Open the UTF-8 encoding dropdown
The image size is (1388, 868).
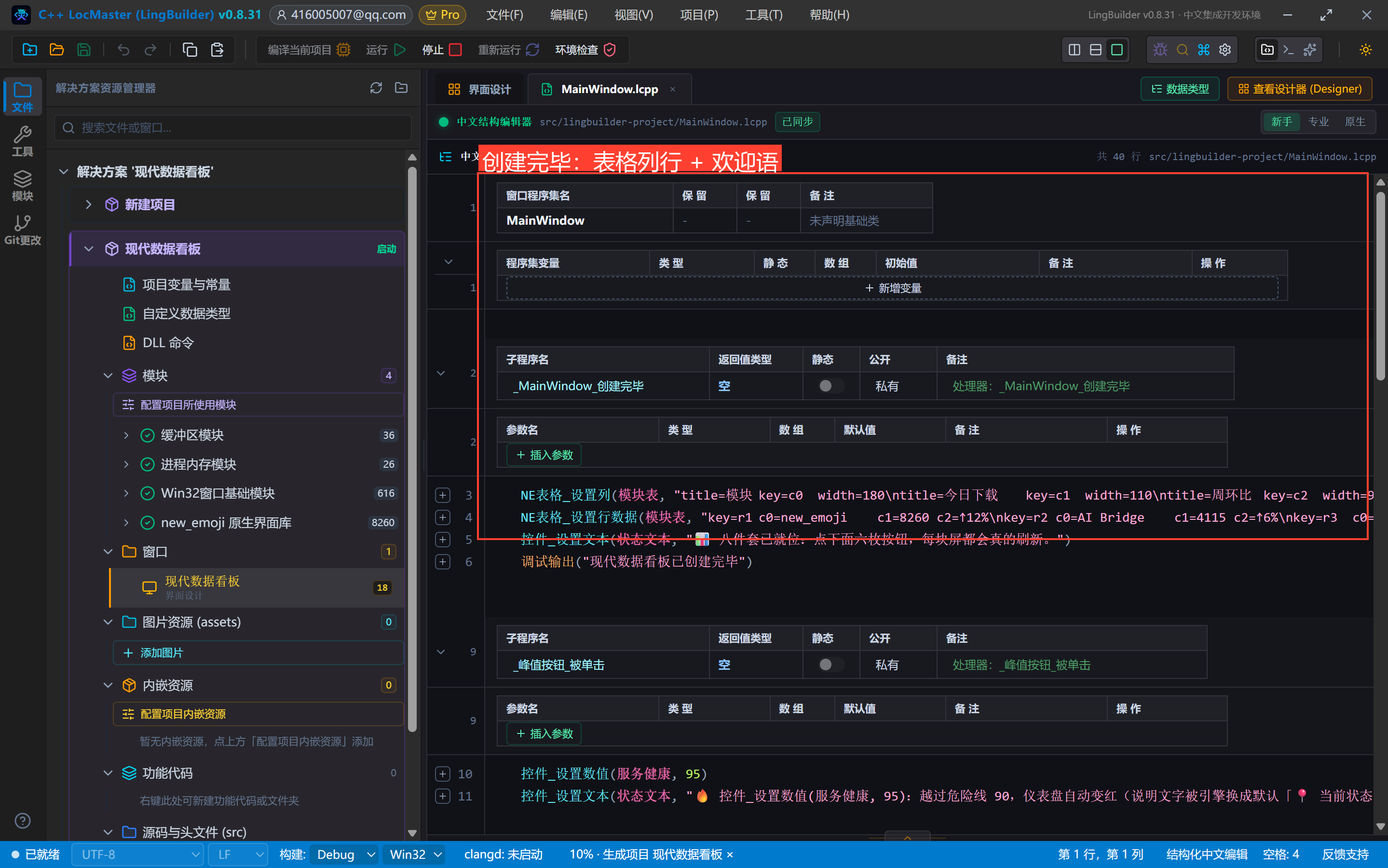[138, 854]
